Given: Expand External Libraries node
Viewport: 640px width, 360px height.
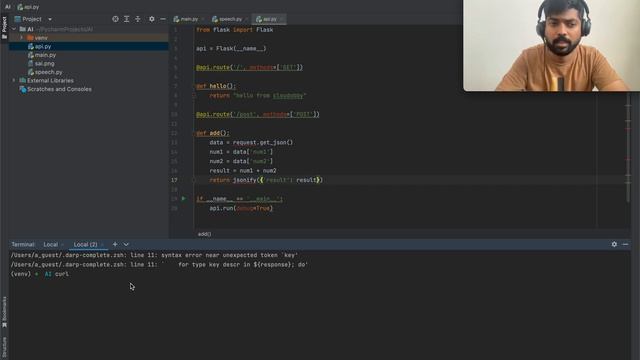Looking at the screenshot, I should pos(14,80).
